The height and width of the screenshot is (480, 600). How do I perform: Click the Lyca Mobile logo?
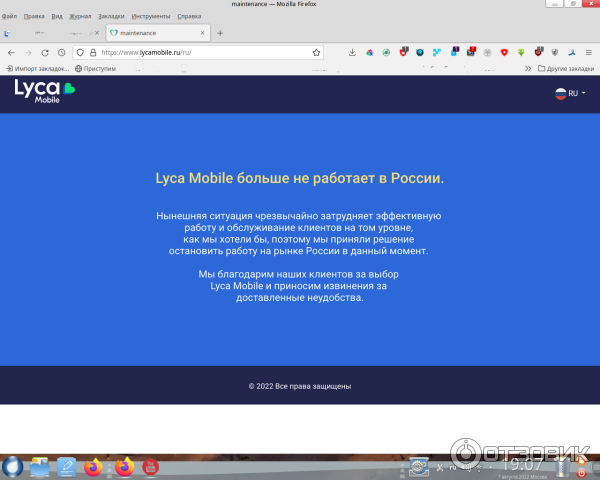coord(45,91)
